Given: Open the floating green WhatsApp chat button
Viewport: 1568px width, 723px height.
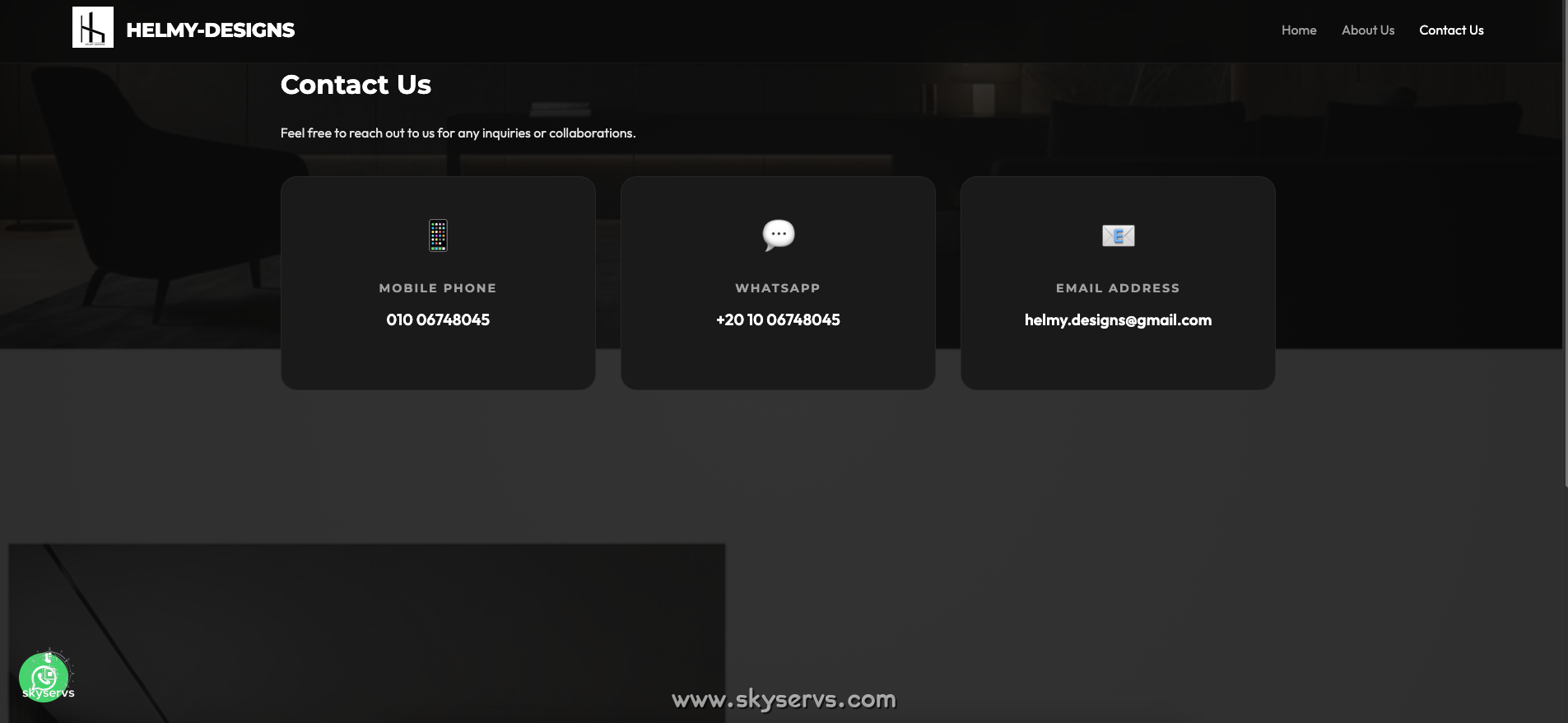Looking at the screenshot, I should coord(44,677).
